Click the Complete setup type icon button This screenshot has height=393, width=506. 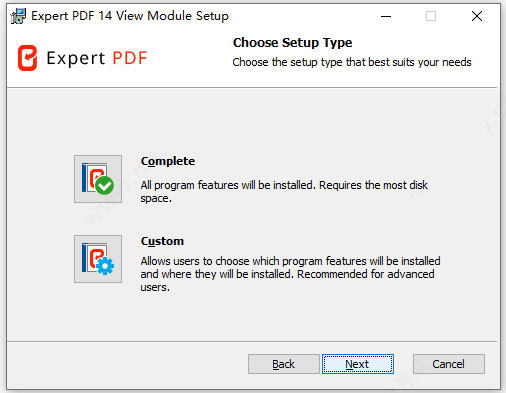pos(98,179)
